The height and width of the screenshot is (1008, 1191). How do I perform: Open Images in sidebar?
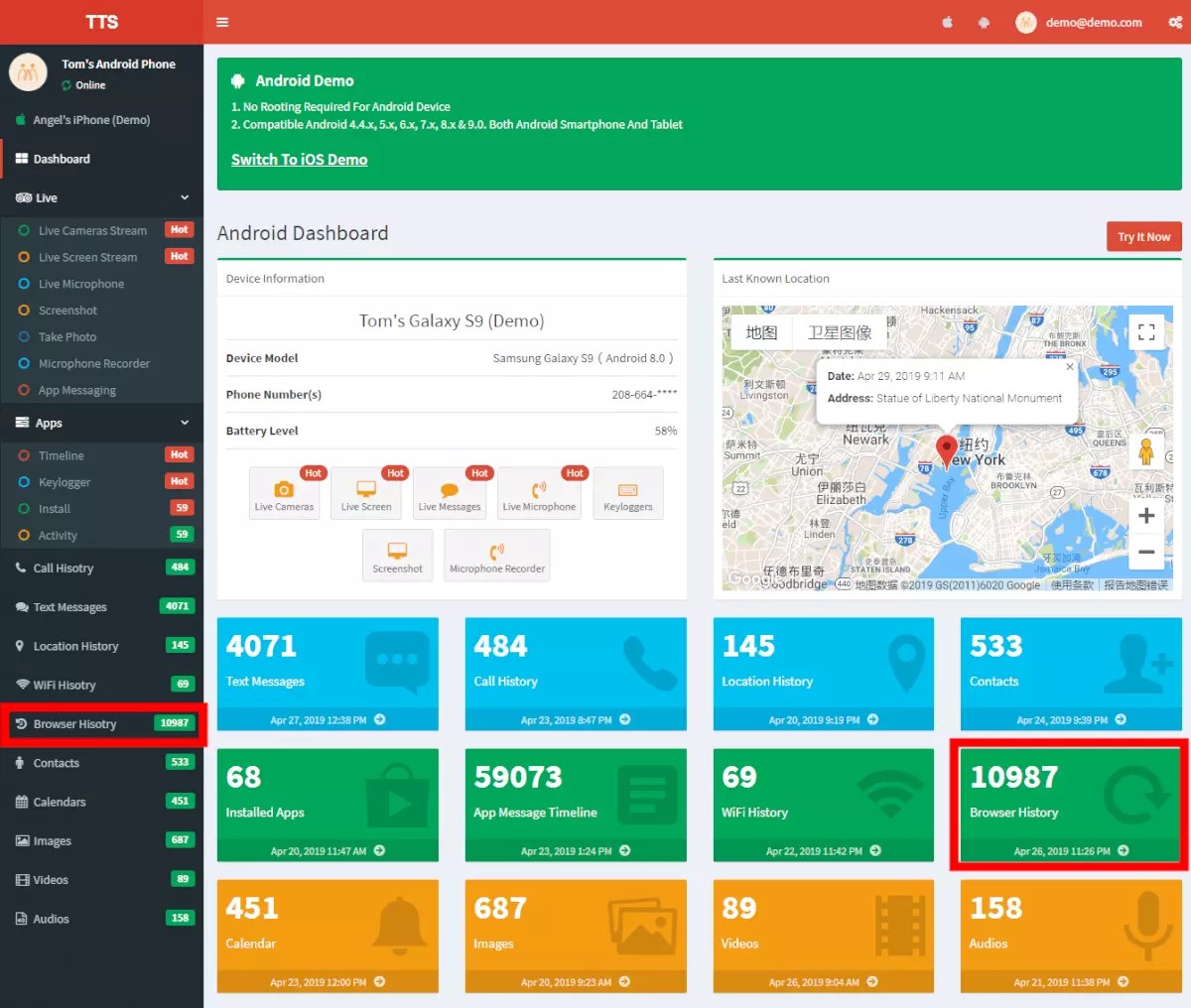pos(101,840)
